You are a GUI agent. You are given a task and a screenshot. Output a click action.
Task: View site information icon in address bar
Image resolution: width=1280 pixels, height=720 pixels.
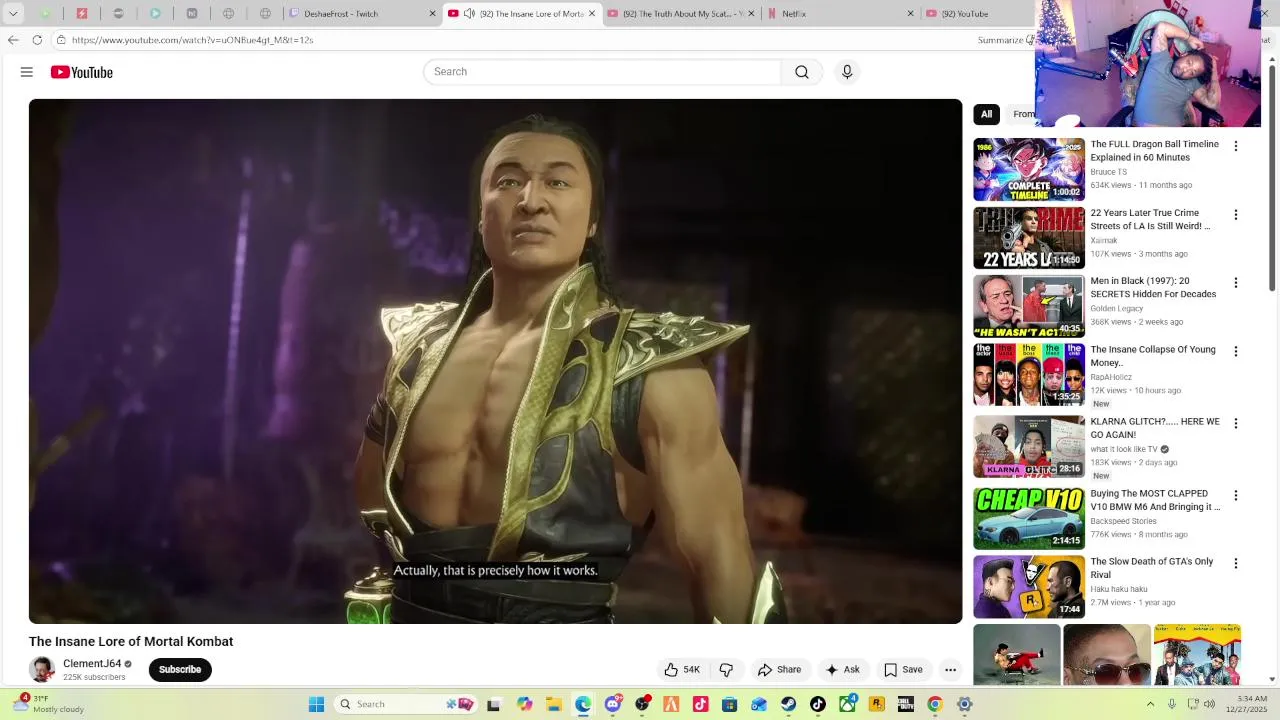click(61, 40)
